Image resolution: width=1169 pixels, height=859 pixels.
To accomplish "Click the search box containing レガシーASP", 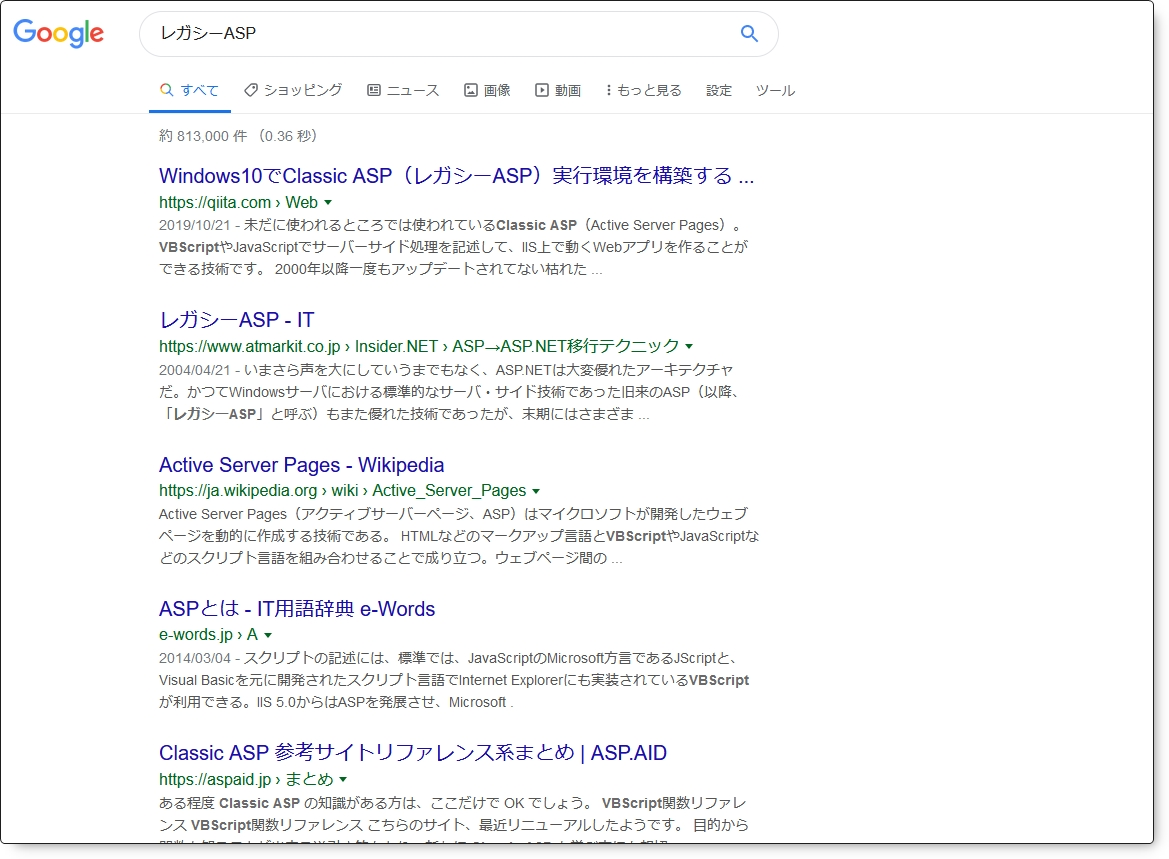I will (459, 34).
